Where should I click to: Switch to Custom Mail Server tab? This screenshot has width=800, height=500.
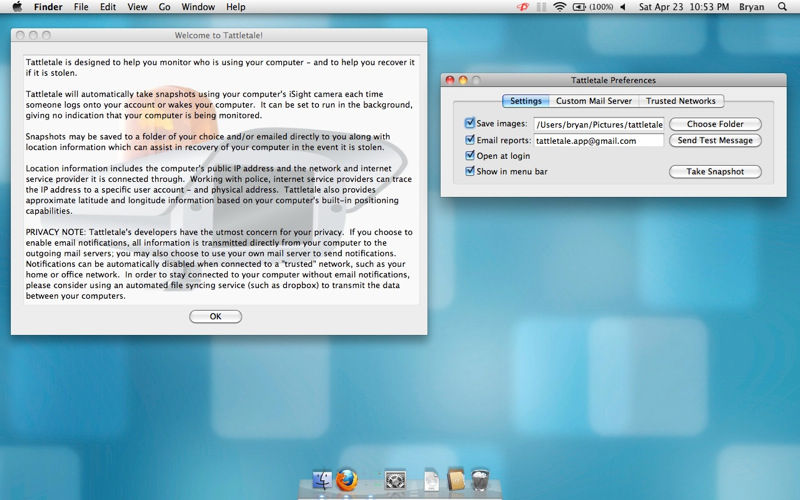pos(594,101)
